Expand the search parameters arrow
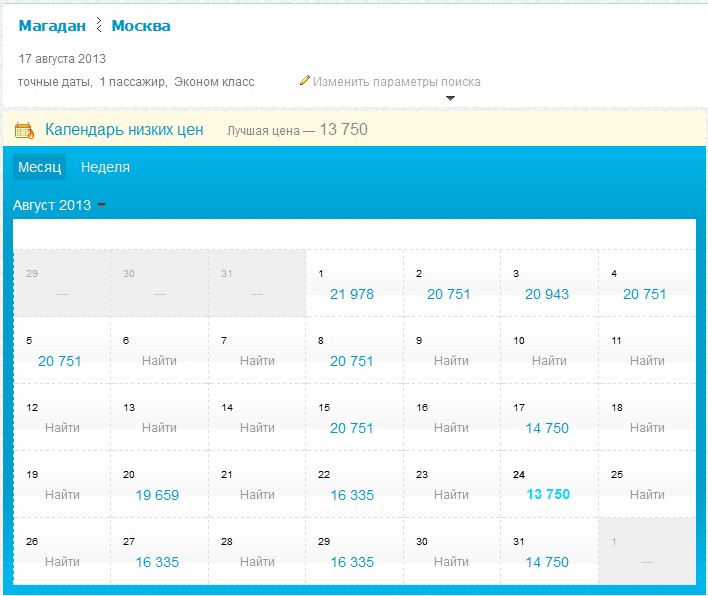 click(450, 98)
